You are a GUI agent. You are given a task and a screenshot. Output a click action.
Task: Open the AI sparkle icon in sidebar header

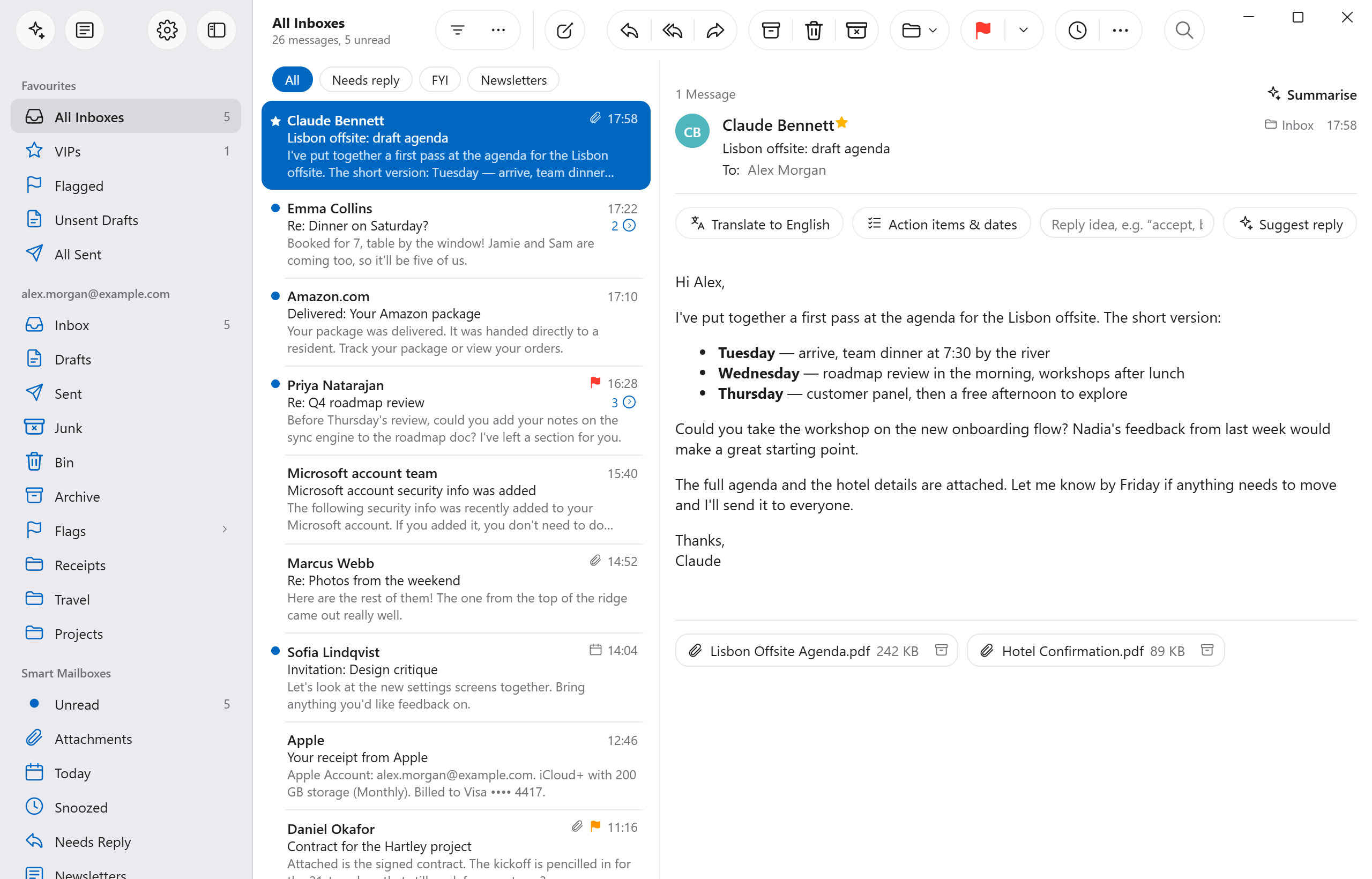click(36, 30)
